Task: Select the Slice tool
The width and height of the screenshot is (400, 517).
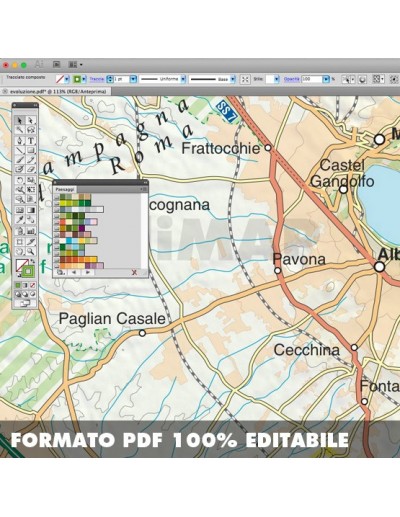Action: pyautogui.click(x=31, y=241)
